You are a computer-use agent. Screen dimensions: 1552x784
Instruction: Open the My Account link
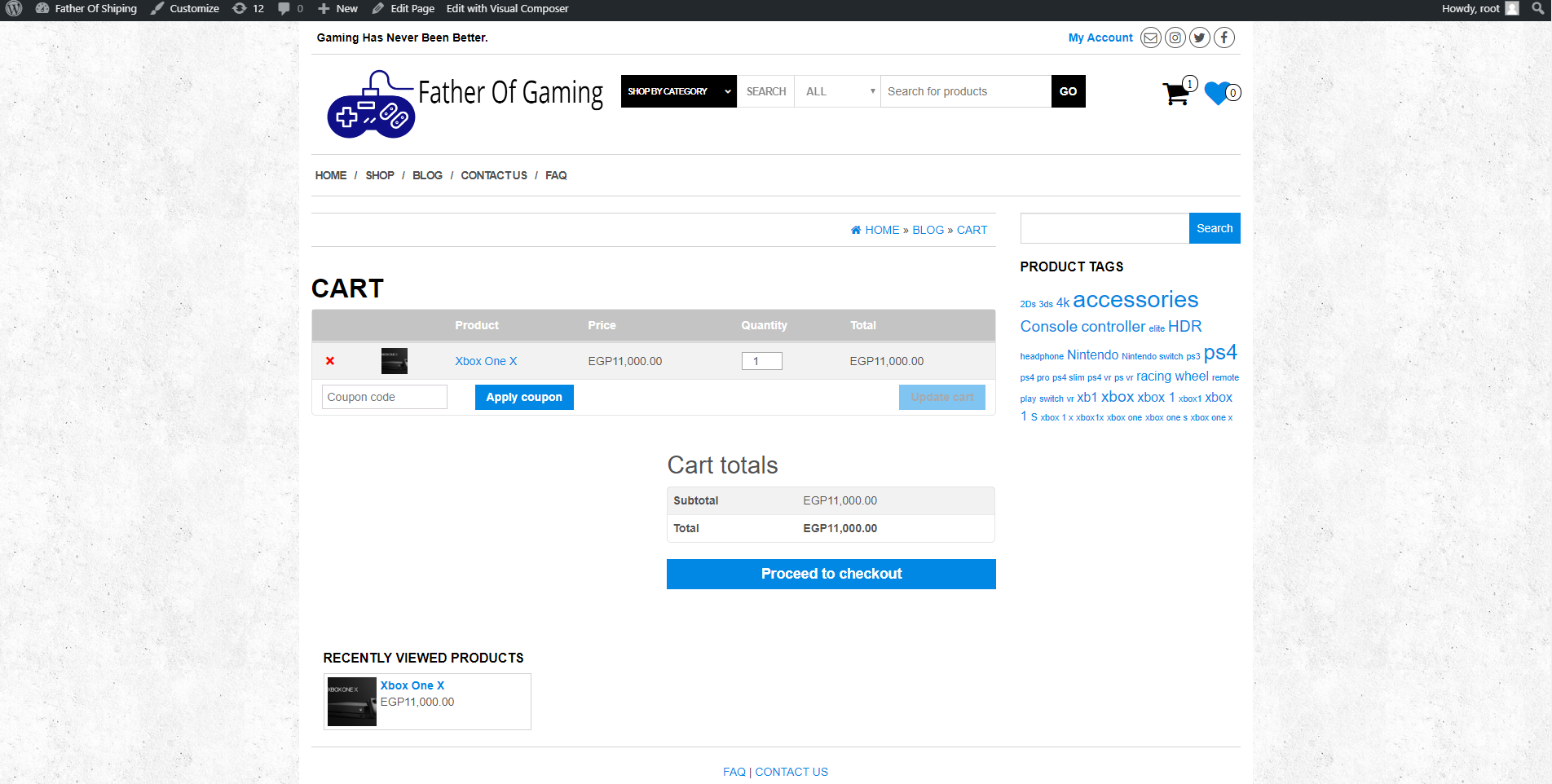(1100, 37)
